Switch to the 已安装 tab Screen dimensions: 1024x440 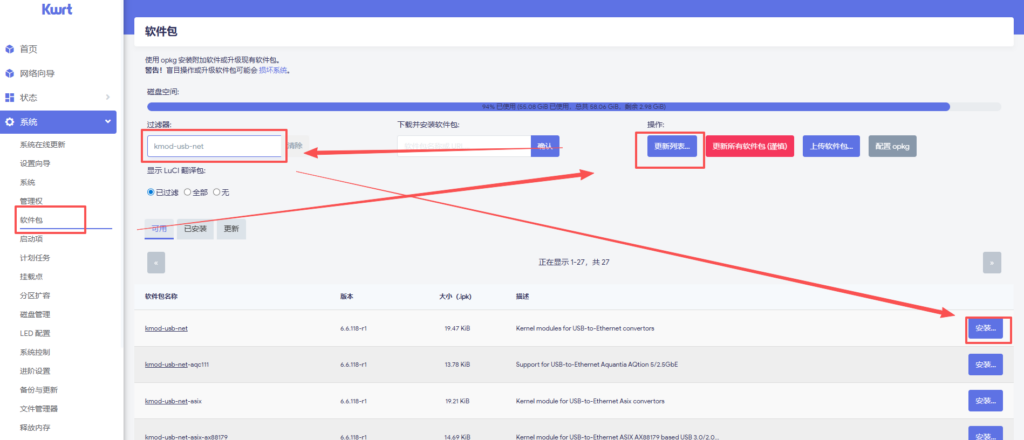[195, 229]
